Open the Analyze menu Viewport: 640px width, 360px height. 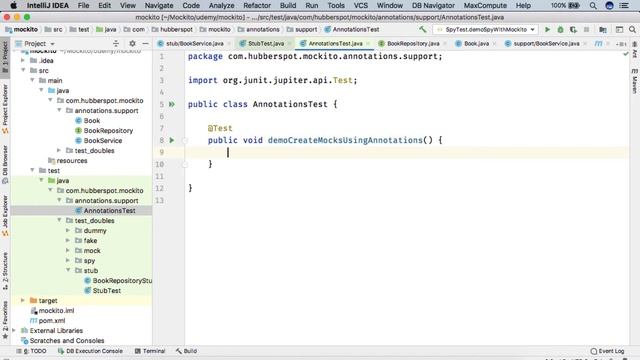pos(221,5)
